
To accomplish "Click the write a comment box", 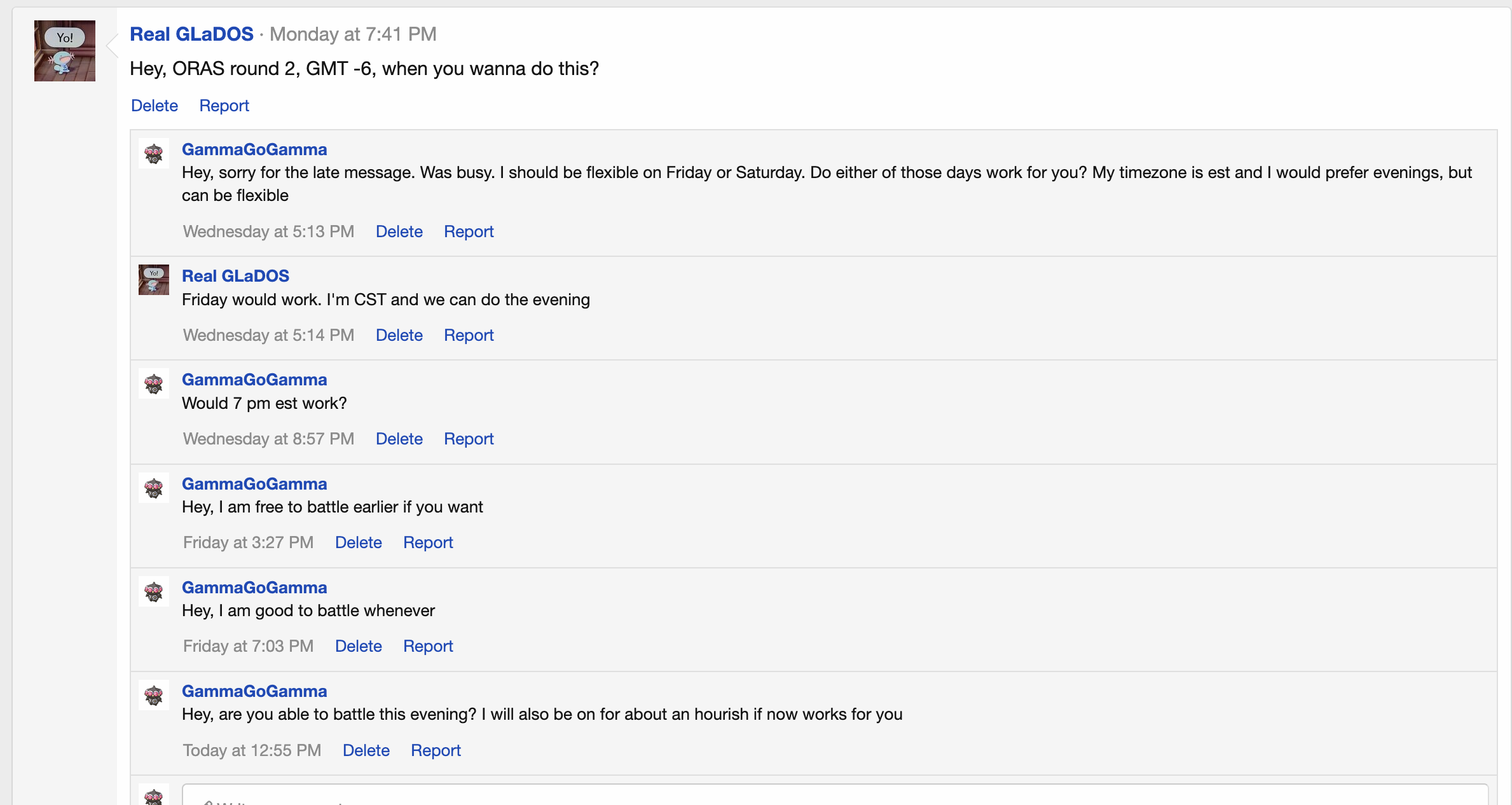I will click(834, 797).
